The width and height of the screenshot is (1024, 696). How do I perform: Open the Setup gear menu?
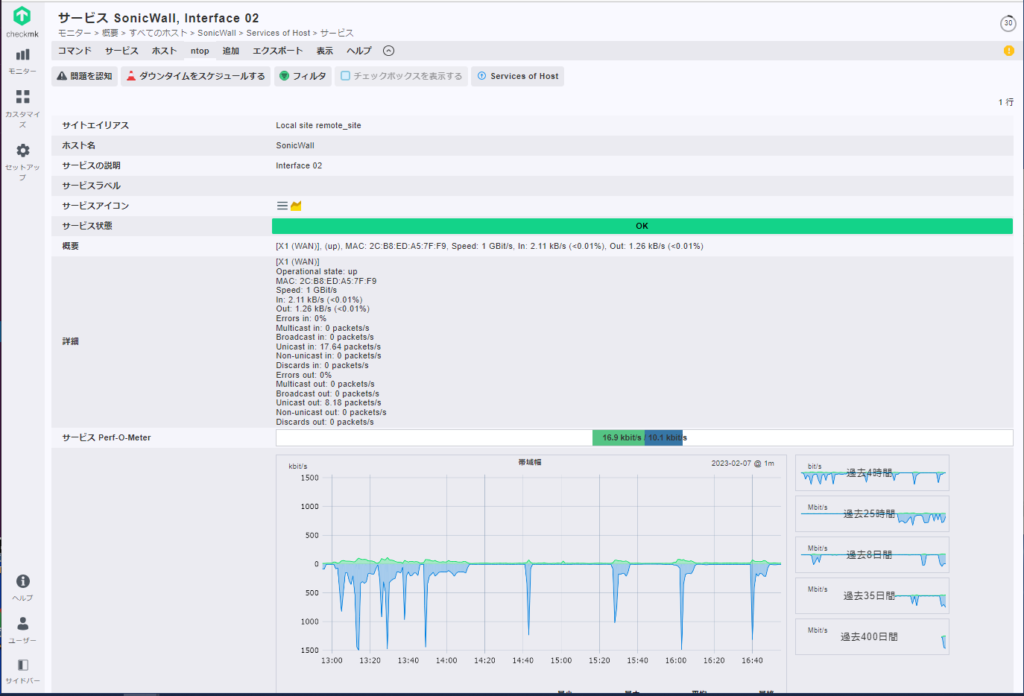point(22,161)
